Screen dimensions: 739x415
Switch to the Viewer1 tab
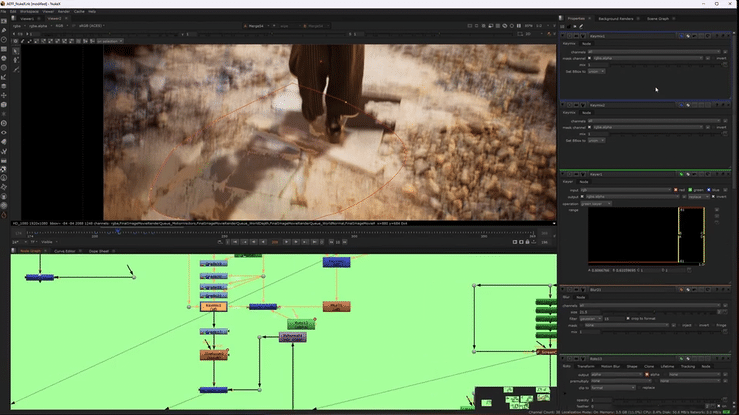click(x=27, y=18)
